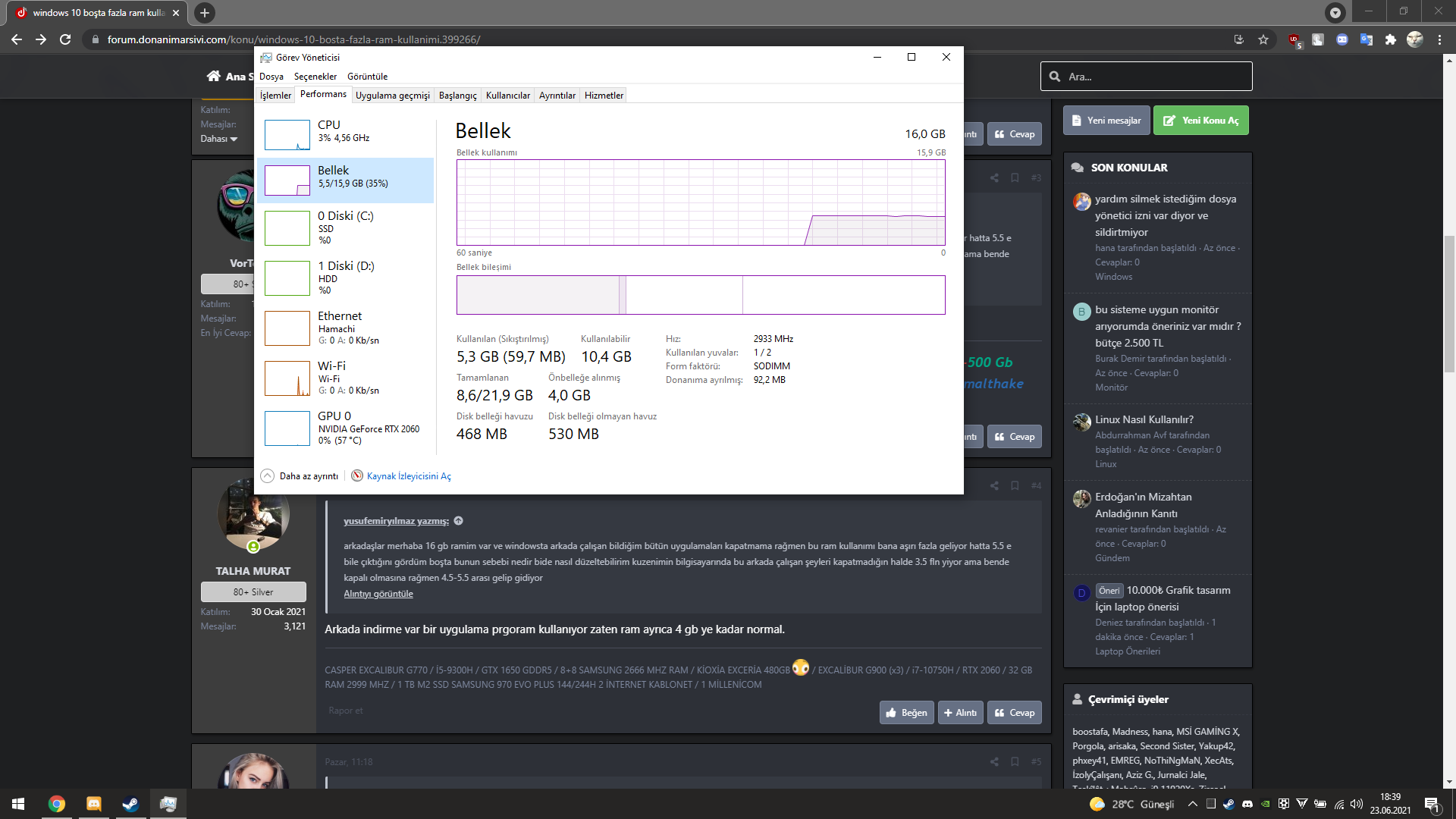Image resolution: width=1456 pixels, height=819 pixels.
Task: Open 'bu sisteme uygun monitör' topic
Action: click(x=1168, y=326)
